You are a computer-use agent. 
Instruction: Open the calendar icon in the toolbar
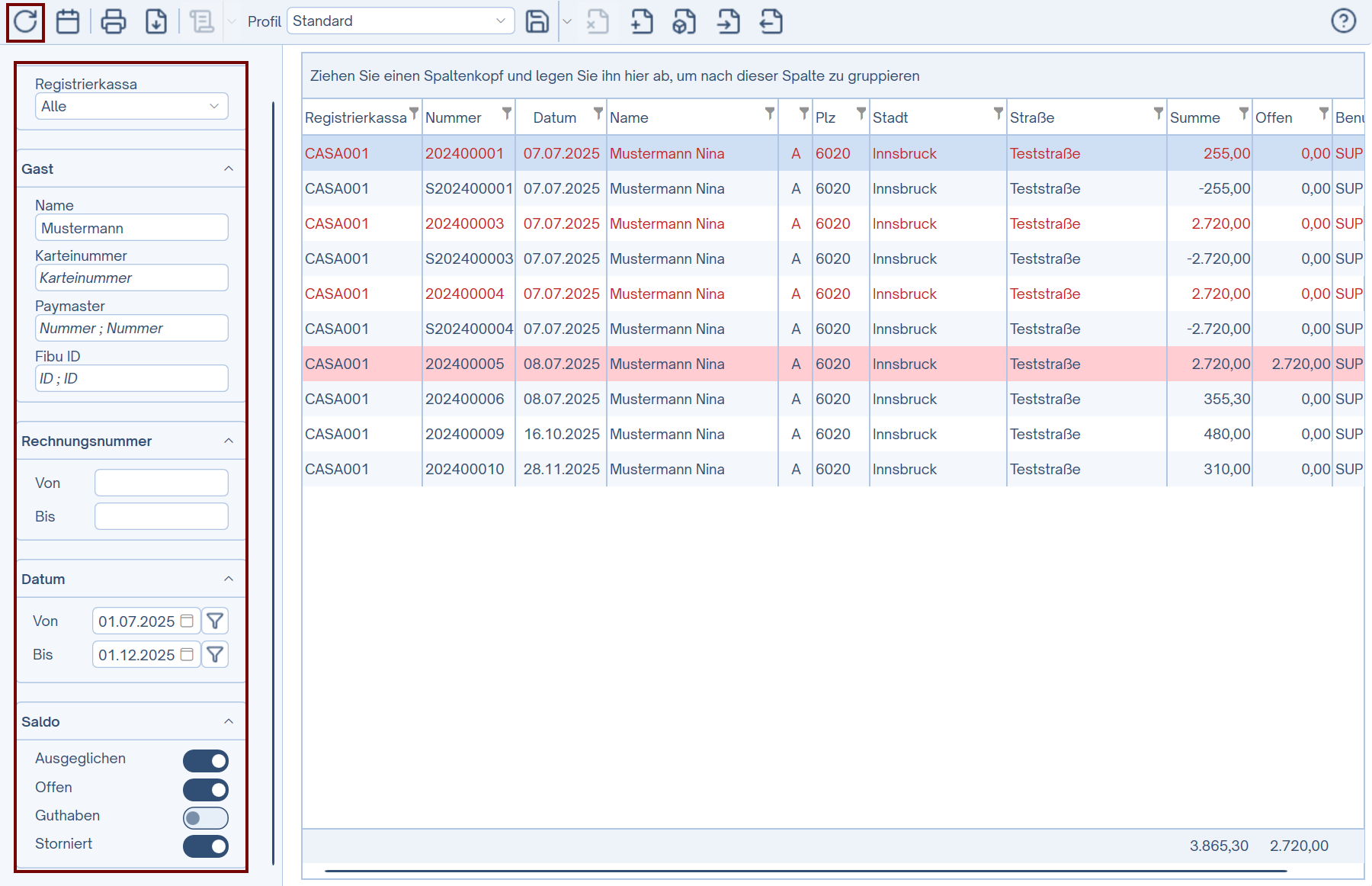click(x=68, y=21)
